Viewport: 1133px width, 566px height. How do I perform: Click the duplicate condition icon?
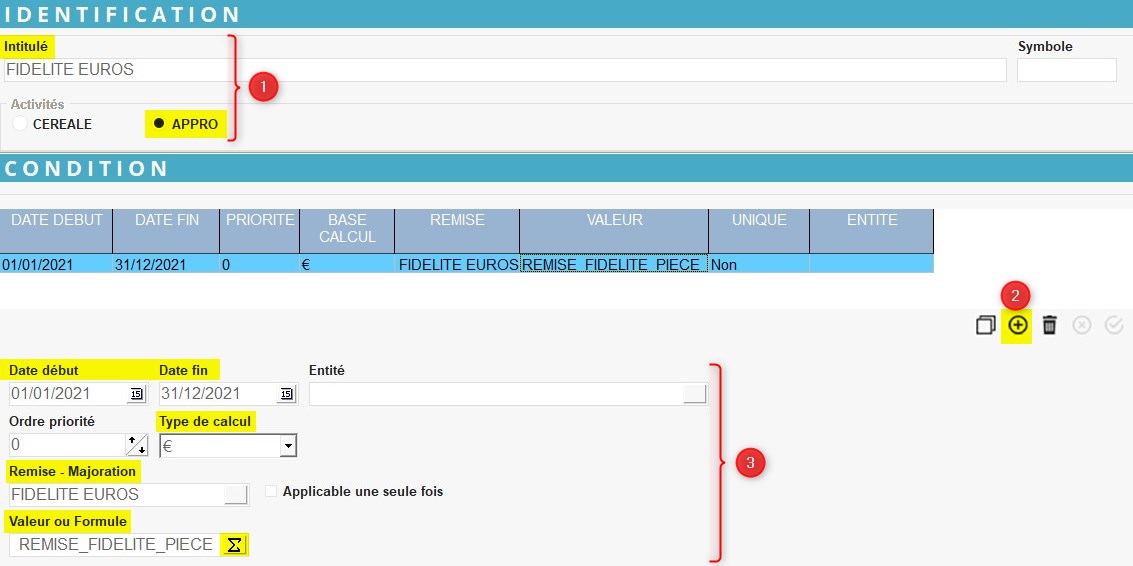click(986, 325)
